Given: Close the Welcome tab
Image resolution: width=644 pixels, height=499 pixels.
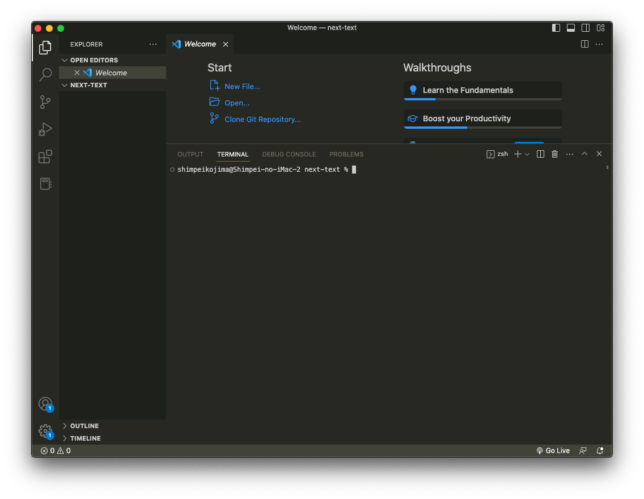Looking at the screenshot, I should pos(225,44).
